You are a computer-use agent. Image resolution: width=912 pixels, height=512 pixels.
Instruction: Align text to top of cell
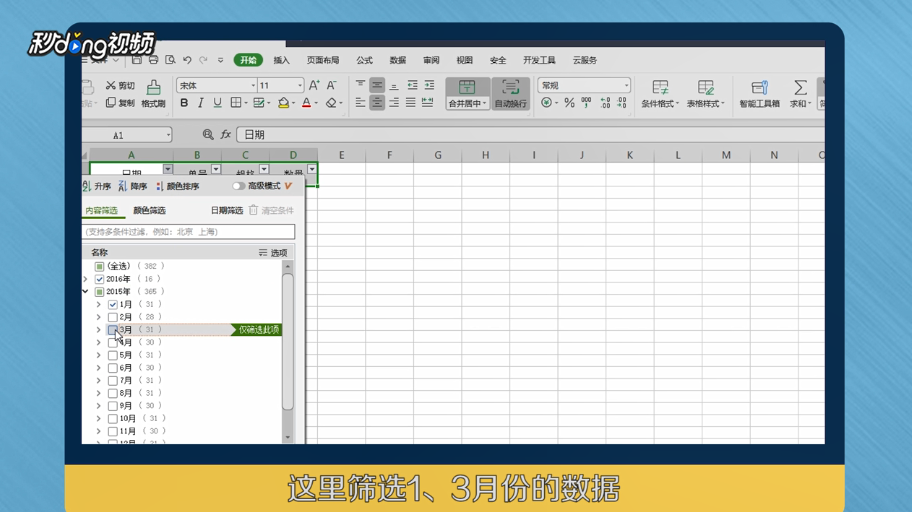(x=361, y=86)
